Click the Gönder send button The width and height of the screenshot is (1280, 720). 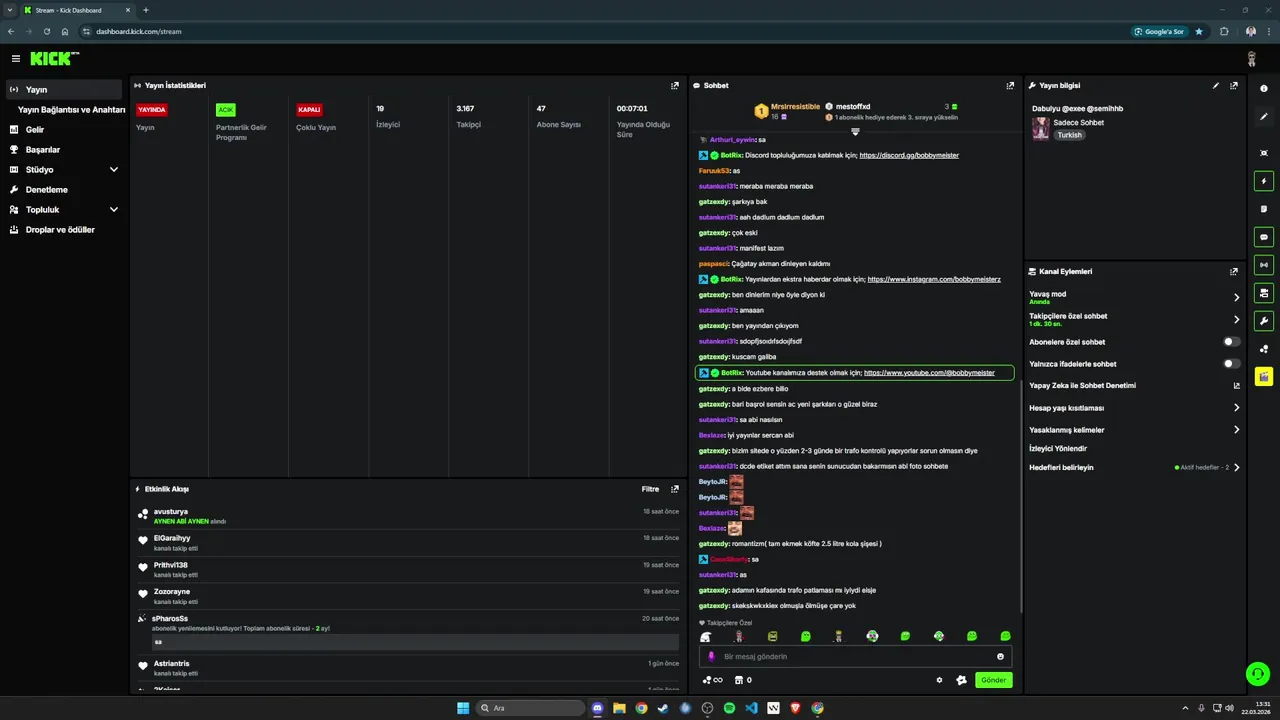pos(993,680)
